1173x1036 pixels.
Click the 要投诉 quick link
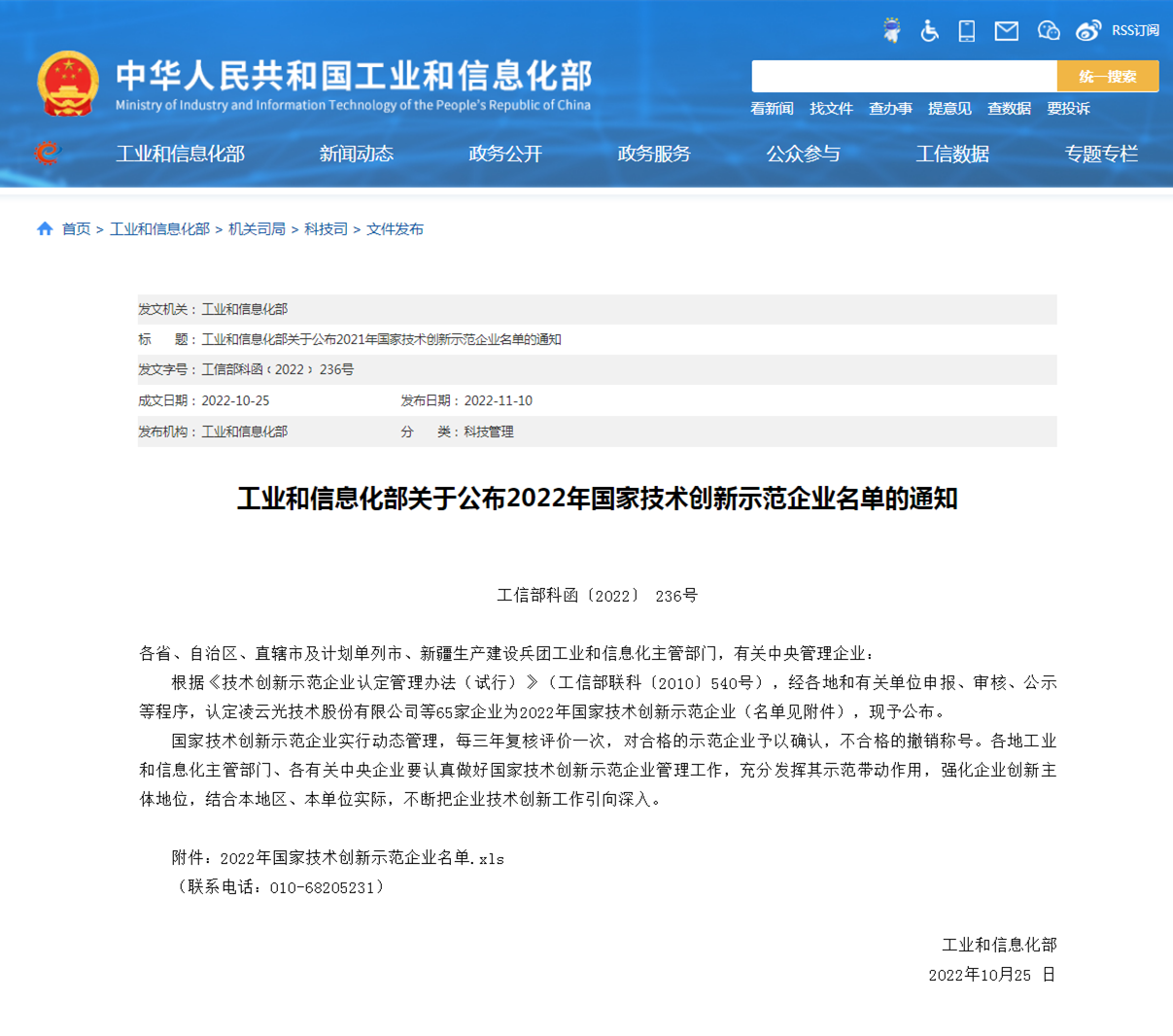pyautogui.click(x=1068, y=109)
